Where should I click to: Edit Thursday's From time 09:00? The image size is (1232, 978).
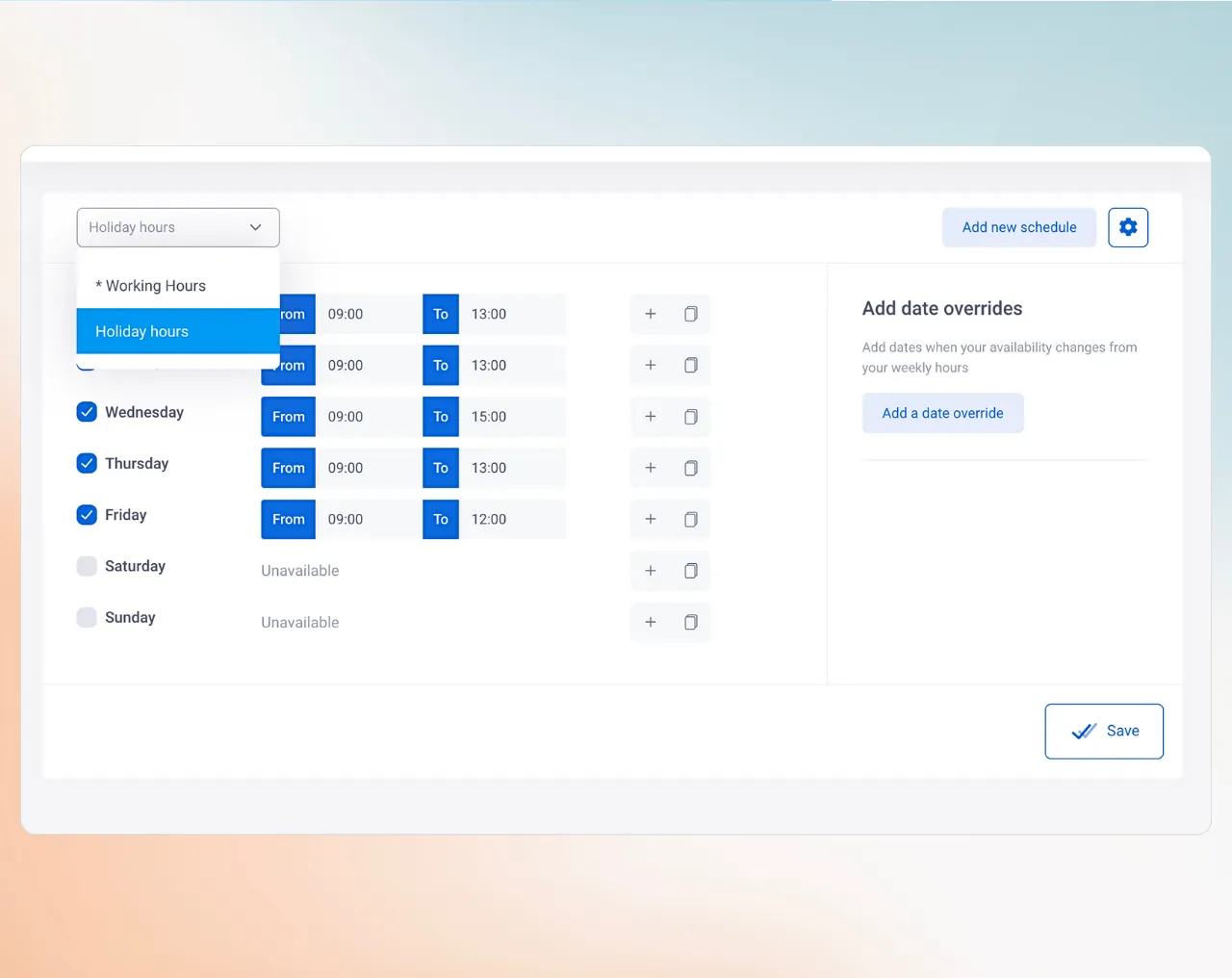(369, 468)
